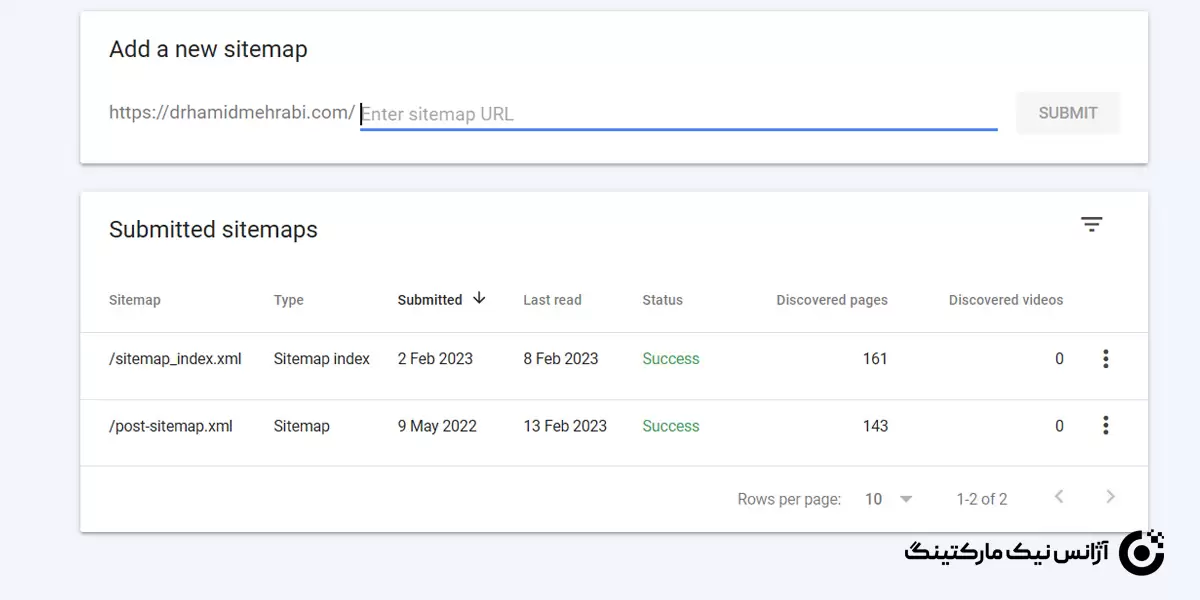Click the pagination indicator showing 1-2 of 2
The height and width of the screenshot is (600, 1200).
981,498
